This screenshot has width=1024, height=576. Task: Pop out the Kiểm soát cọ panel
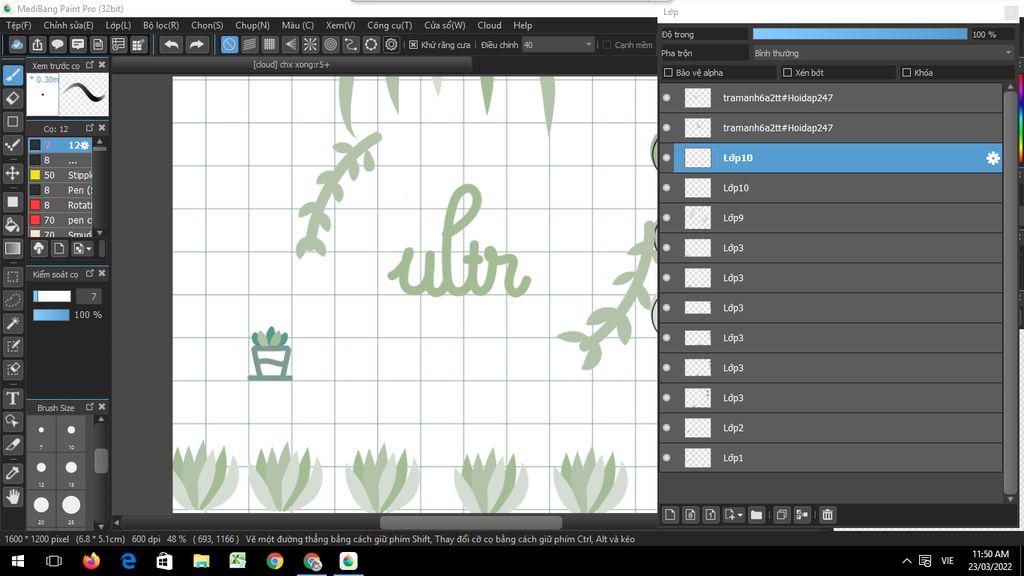pos(89,274)
